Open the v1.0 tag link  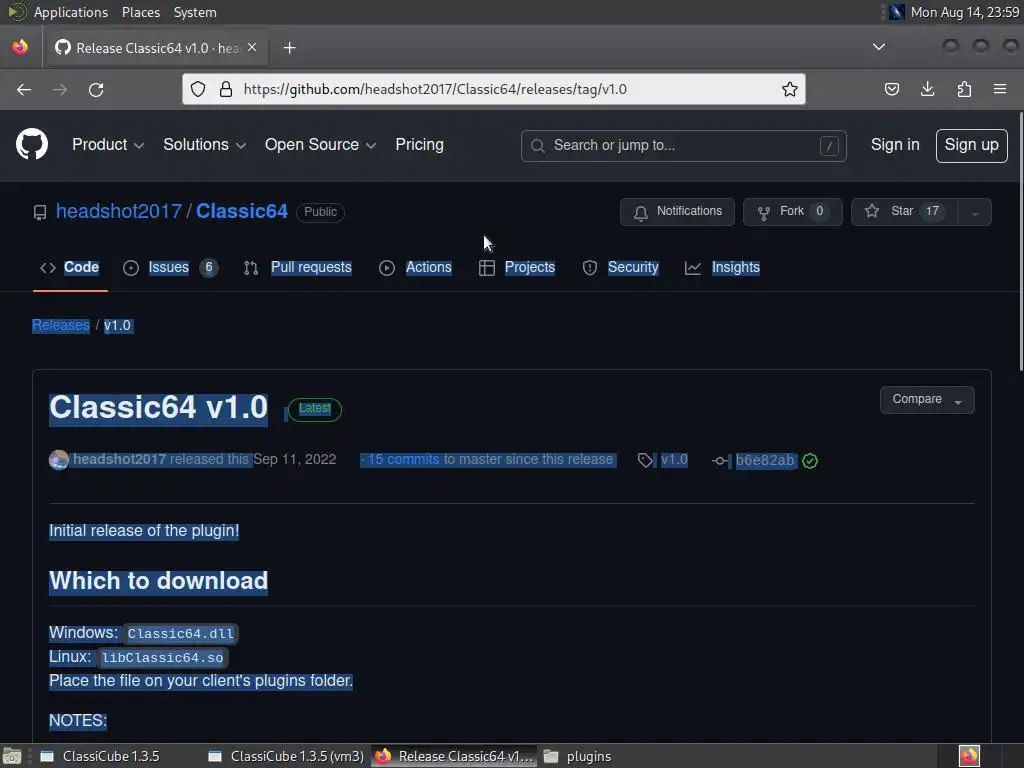[674, 460]
